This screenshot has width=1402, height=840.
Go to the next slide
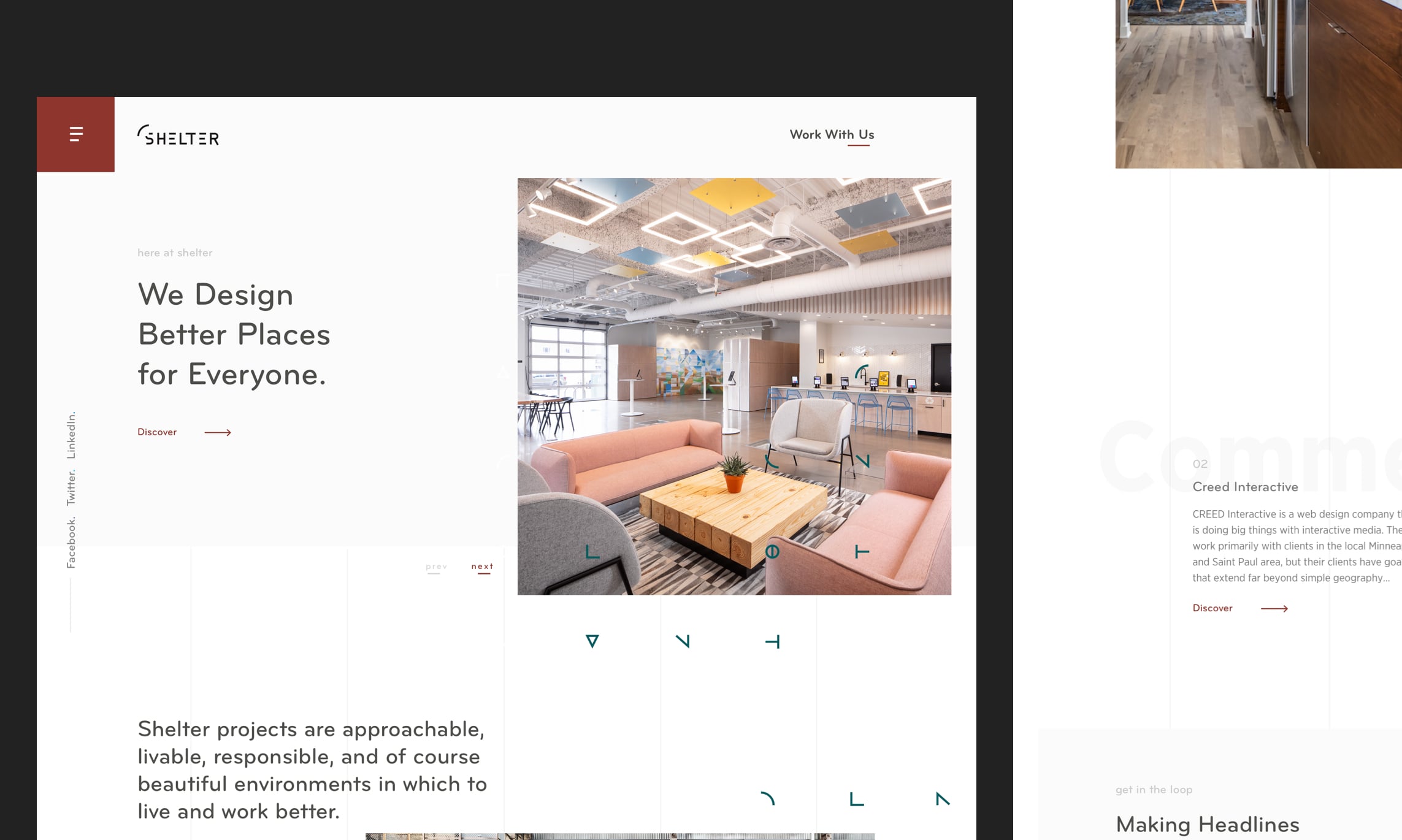point(482,567)
